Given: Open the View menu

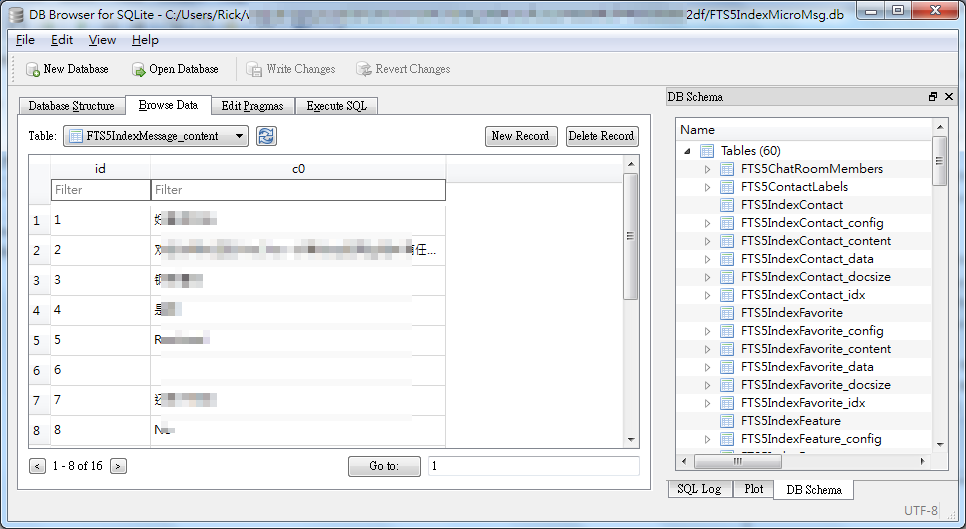Looking at the screenshot, I should tap(102, 40).
